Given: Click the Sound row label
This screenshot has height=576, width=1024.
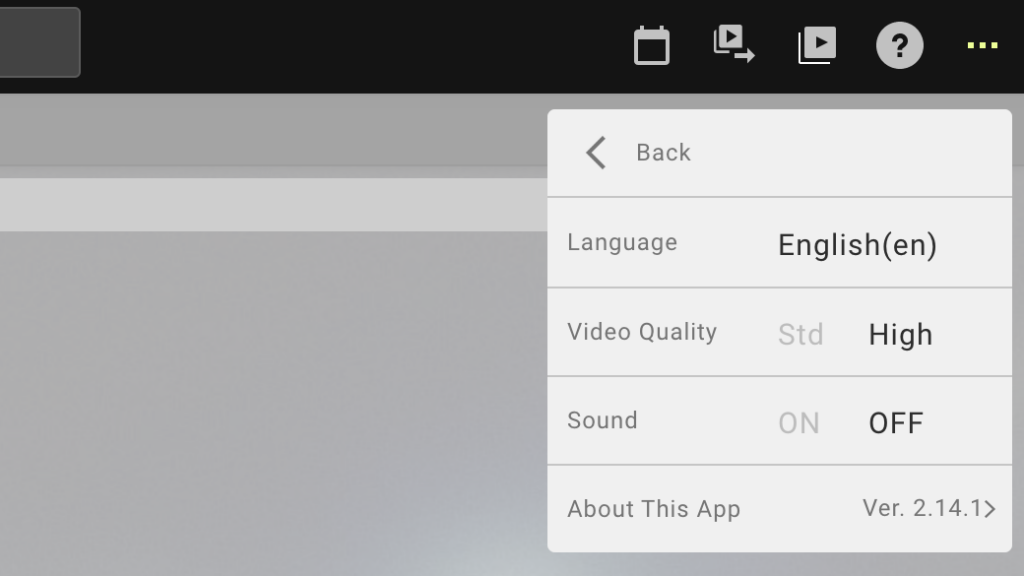Looking at the screenshot, I should click(x=601, y=420).
